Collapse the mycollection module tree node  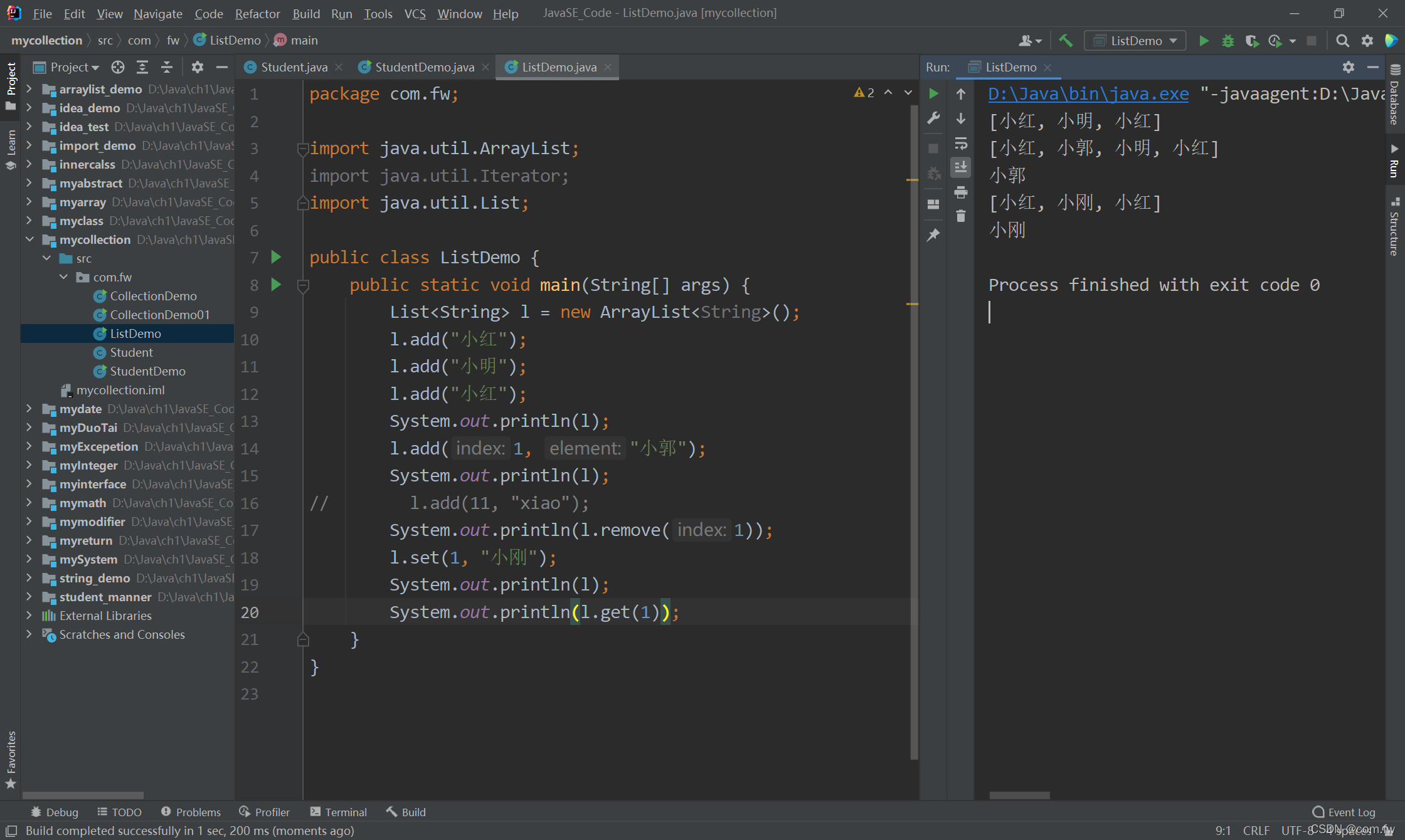click(29, 239)
